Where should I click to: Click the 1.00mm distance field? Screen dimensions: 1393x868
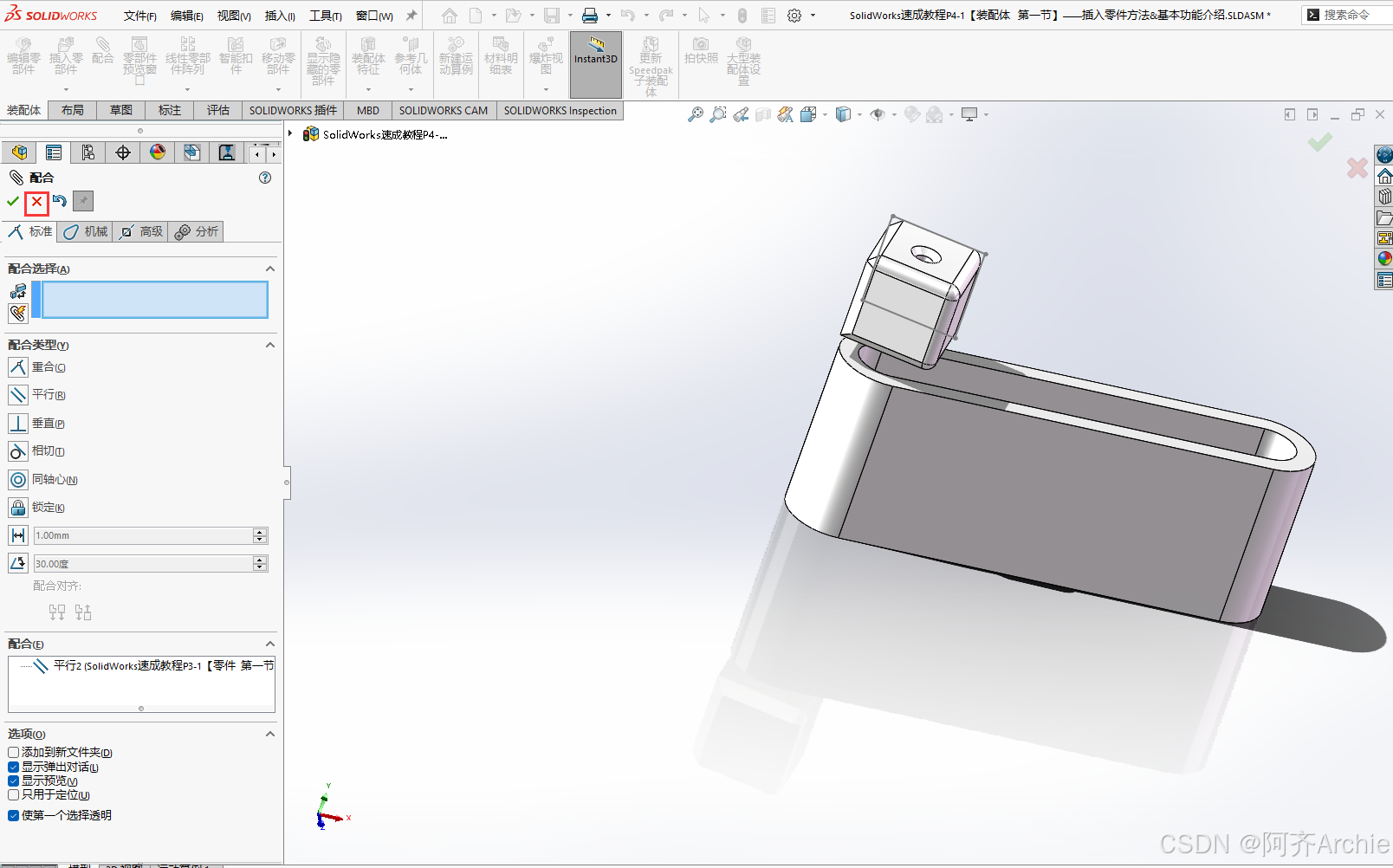point(143,535)
